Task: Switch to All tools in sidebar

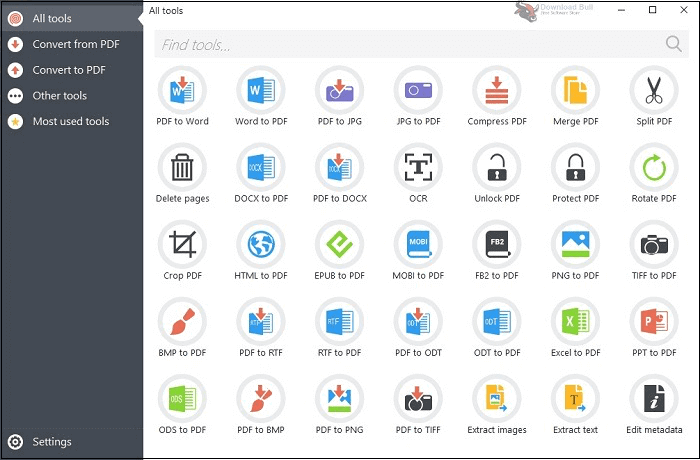Action: tap(71, 18)
